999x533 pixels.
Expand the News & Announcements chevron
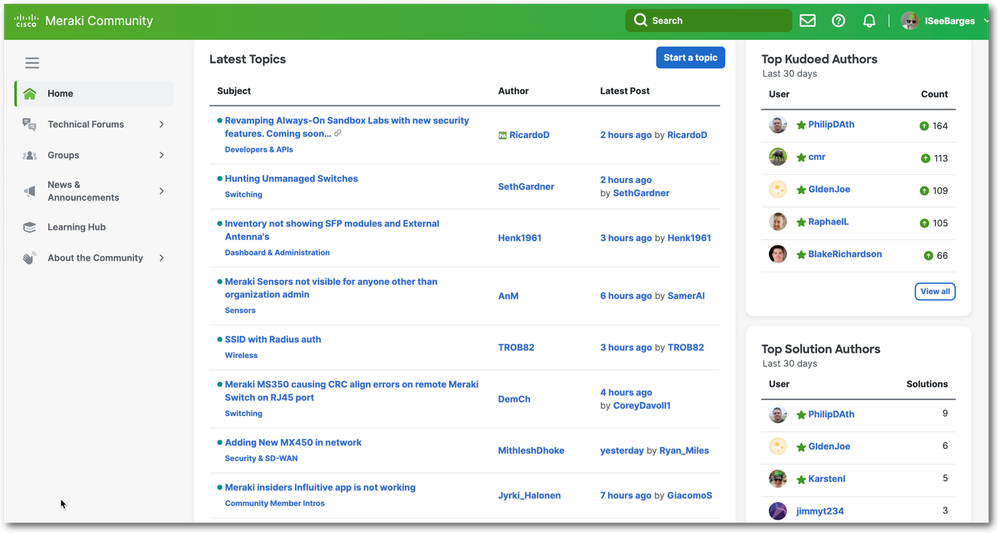click(x=161, y=191)
